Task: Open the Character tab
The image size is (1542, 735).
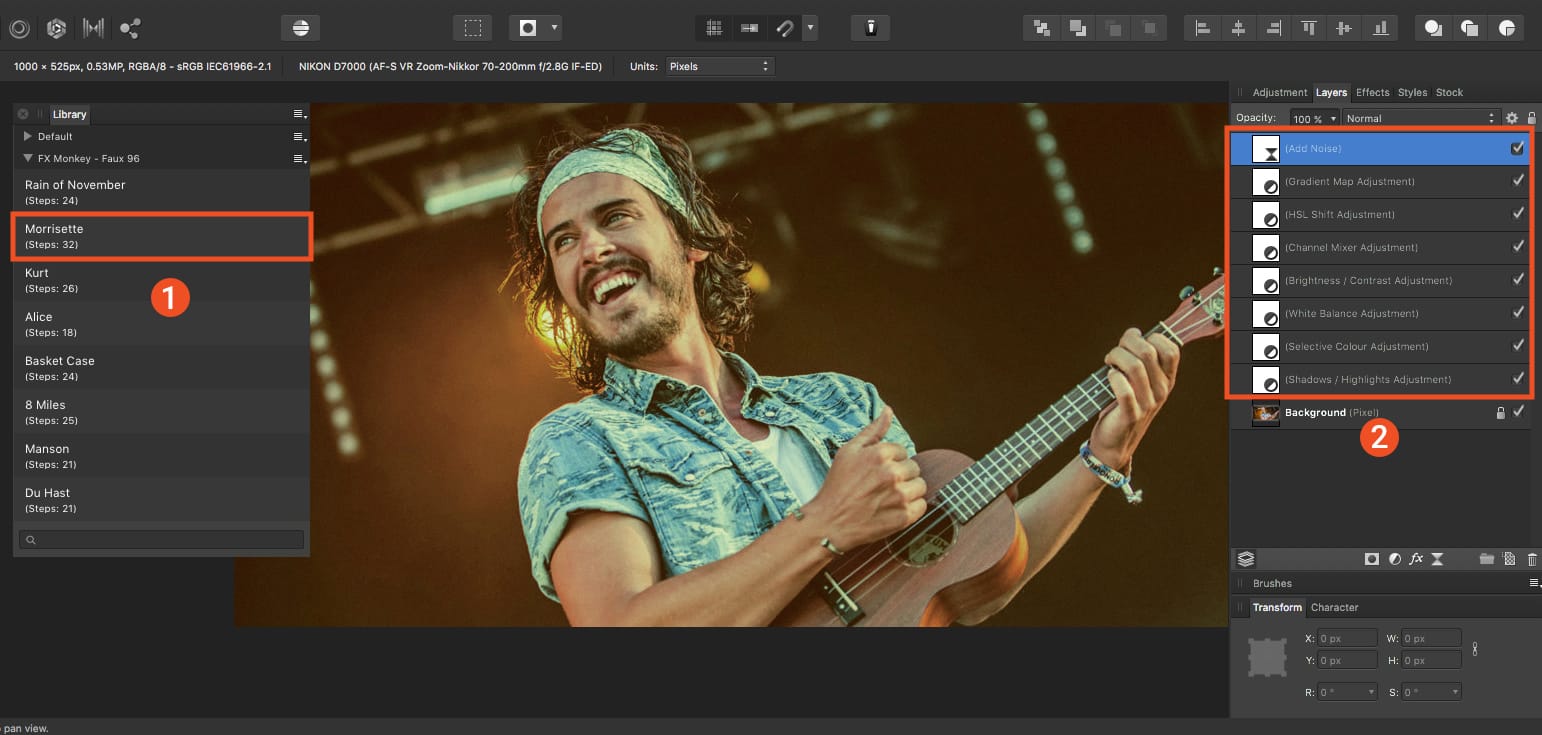Action: pos(1335,607)
